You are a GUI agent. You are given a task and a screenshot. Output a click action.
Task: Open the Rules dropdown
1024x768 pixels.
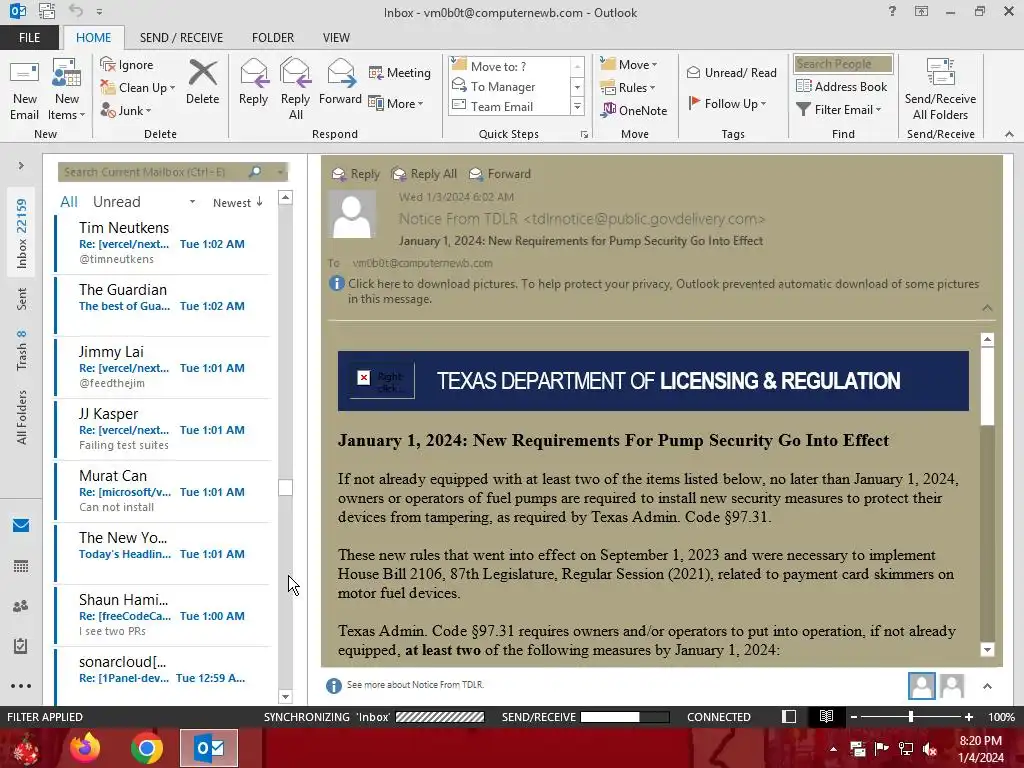pos(628,87)
